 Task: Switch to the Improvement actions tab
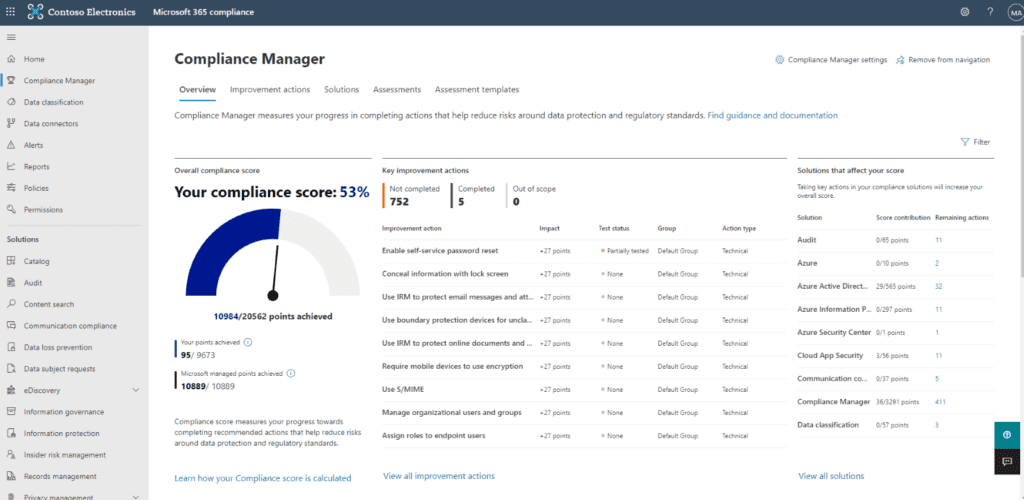coord(270,89)
